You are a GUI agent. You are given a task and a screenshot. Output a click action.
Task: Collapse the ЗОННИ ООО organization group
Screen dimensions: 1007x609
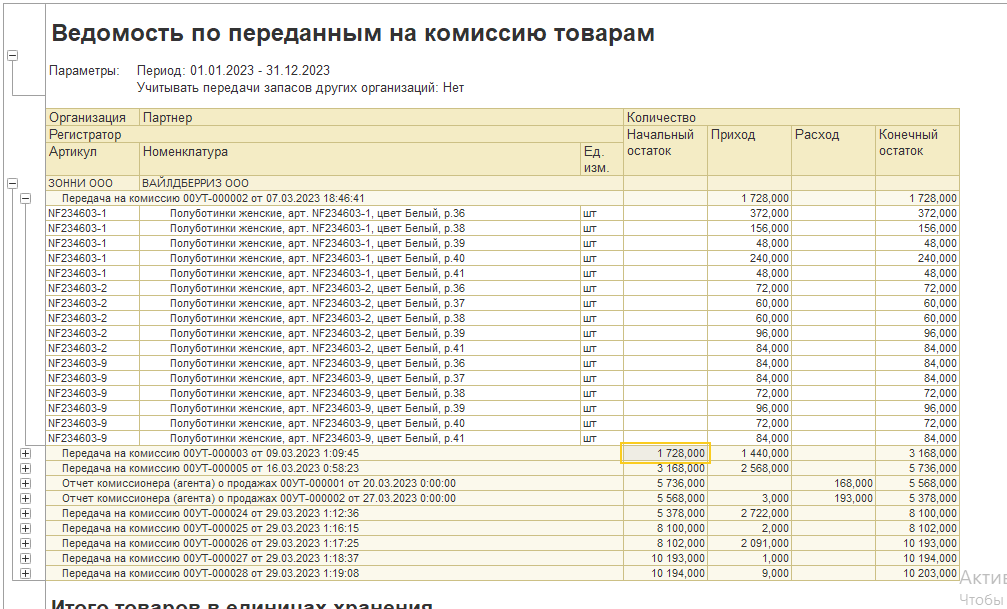(12, 183)
